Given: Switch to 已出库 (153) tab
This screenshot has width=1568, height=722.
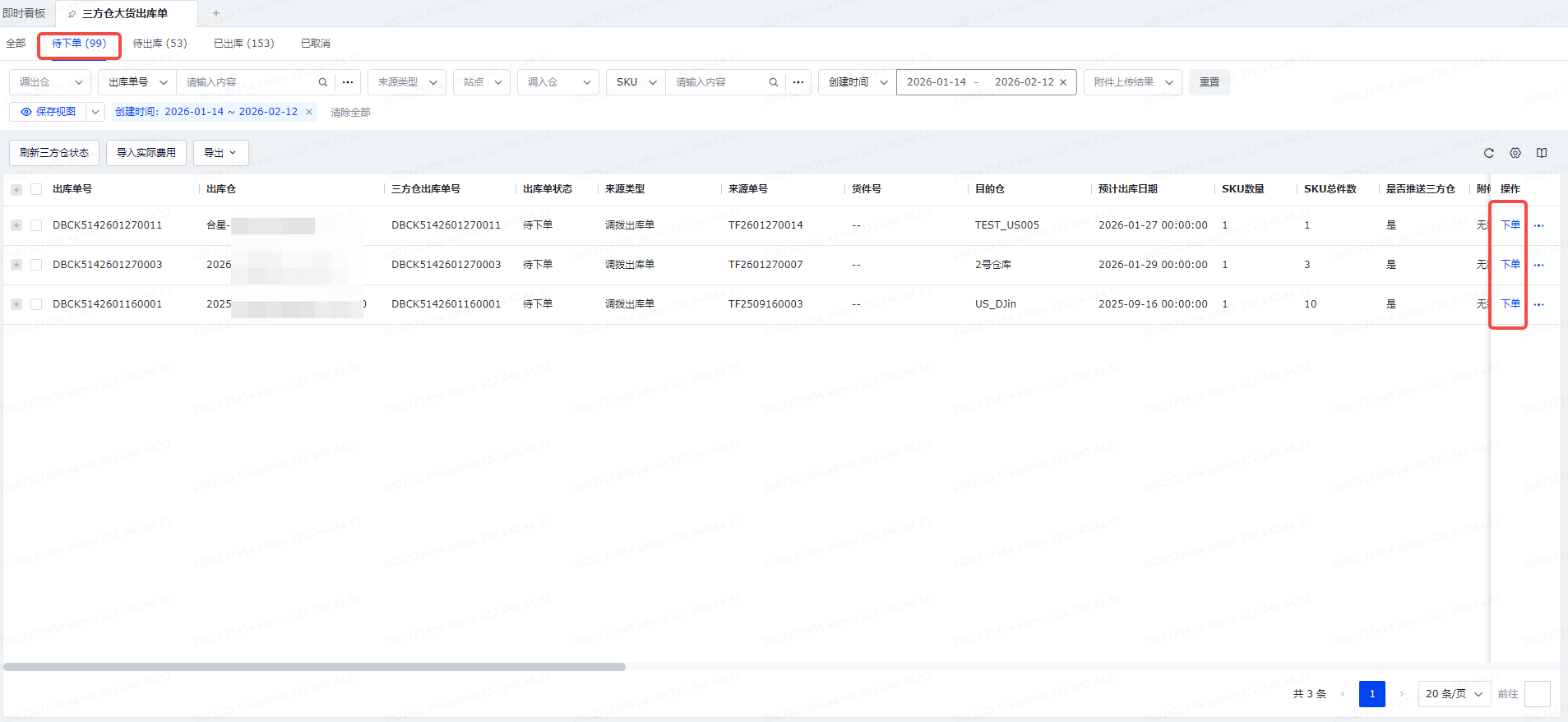Looking at the screenshot, I should pos(243,44).
